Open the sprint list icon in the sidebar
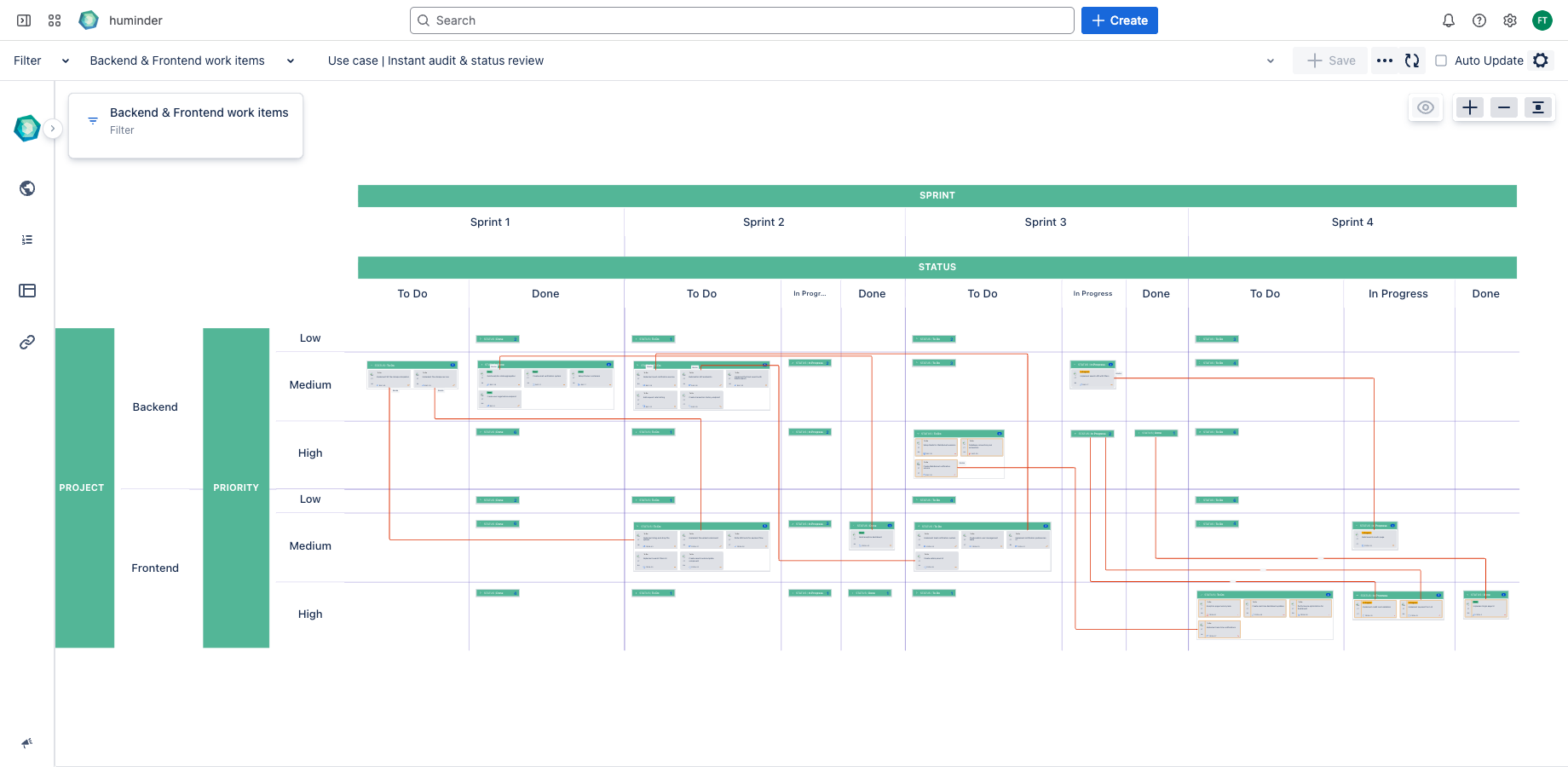 26,239
